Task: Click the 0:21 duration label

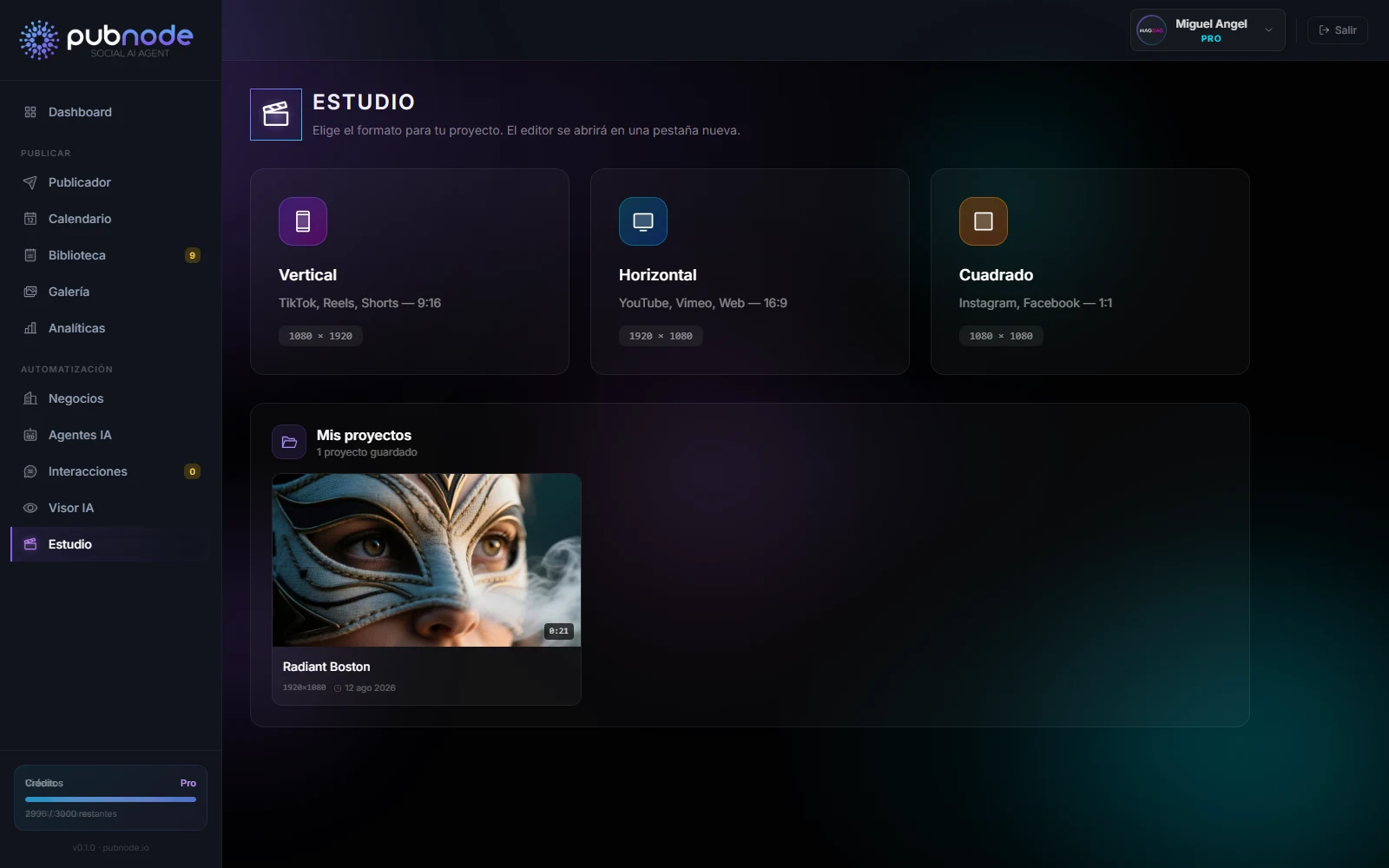Action: (559, 631)
